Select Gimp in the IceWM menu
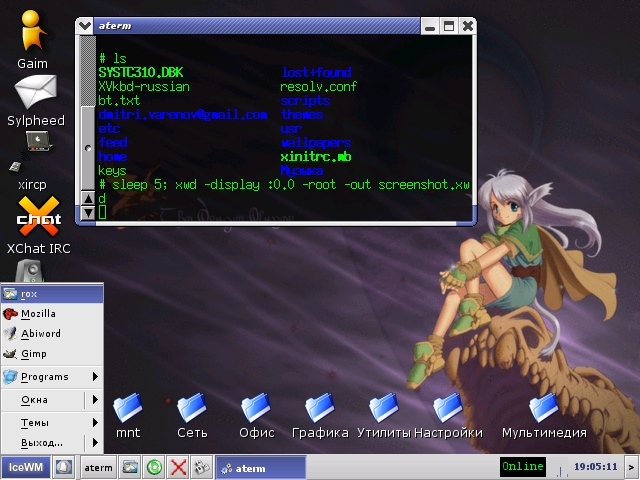This screenshot has width=640, height=480. point(52,354)
